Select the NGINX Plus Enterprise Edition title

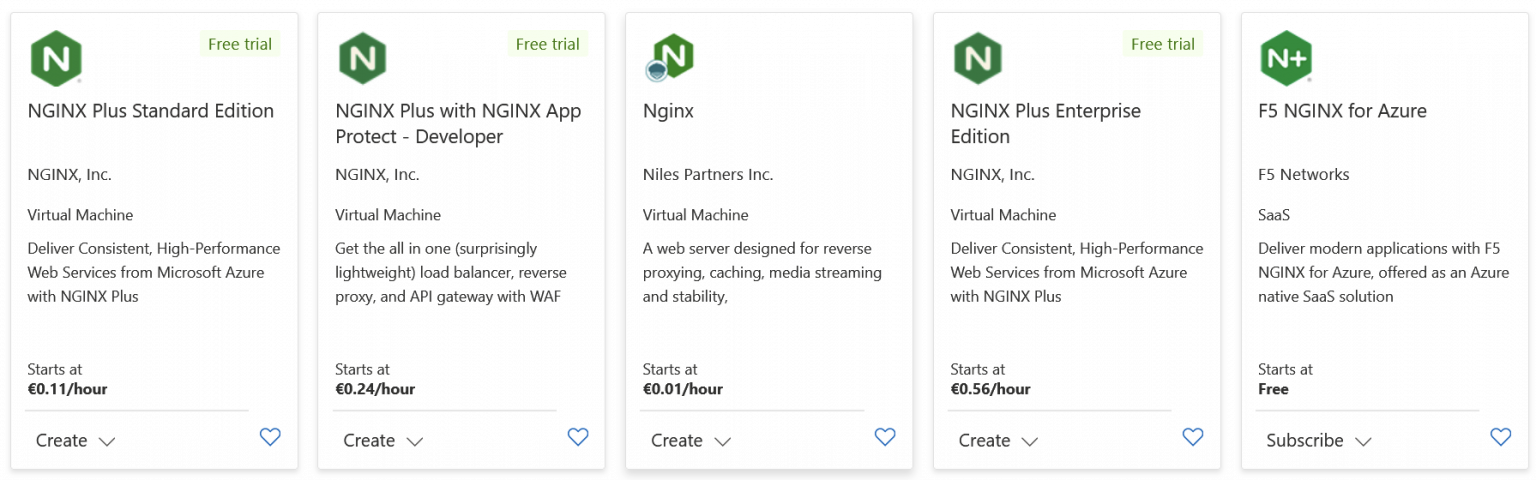tap(1045, 124)
